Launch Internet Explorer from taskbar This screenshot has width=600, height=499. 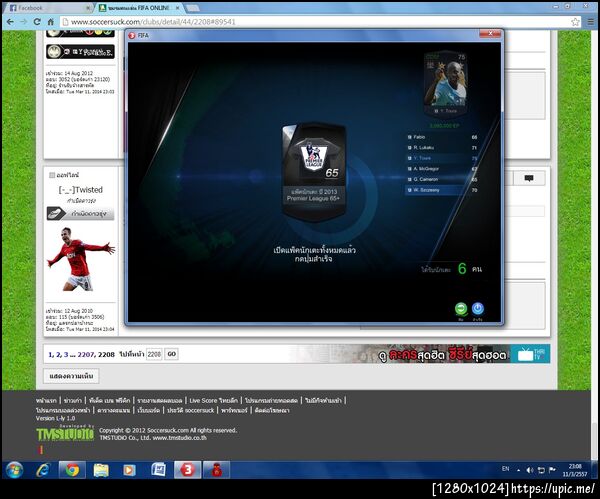43,470
